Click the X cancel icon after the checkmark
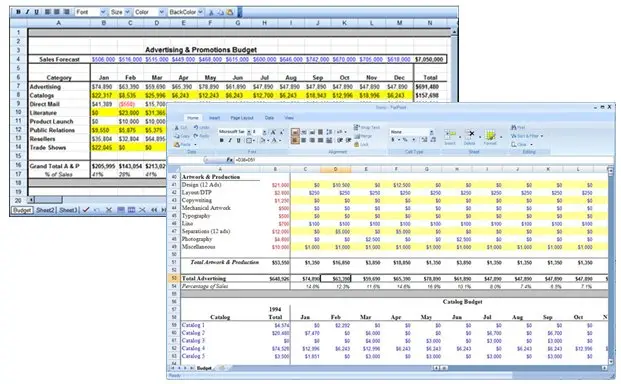621x384 pixels. click(x=109, y=210)
